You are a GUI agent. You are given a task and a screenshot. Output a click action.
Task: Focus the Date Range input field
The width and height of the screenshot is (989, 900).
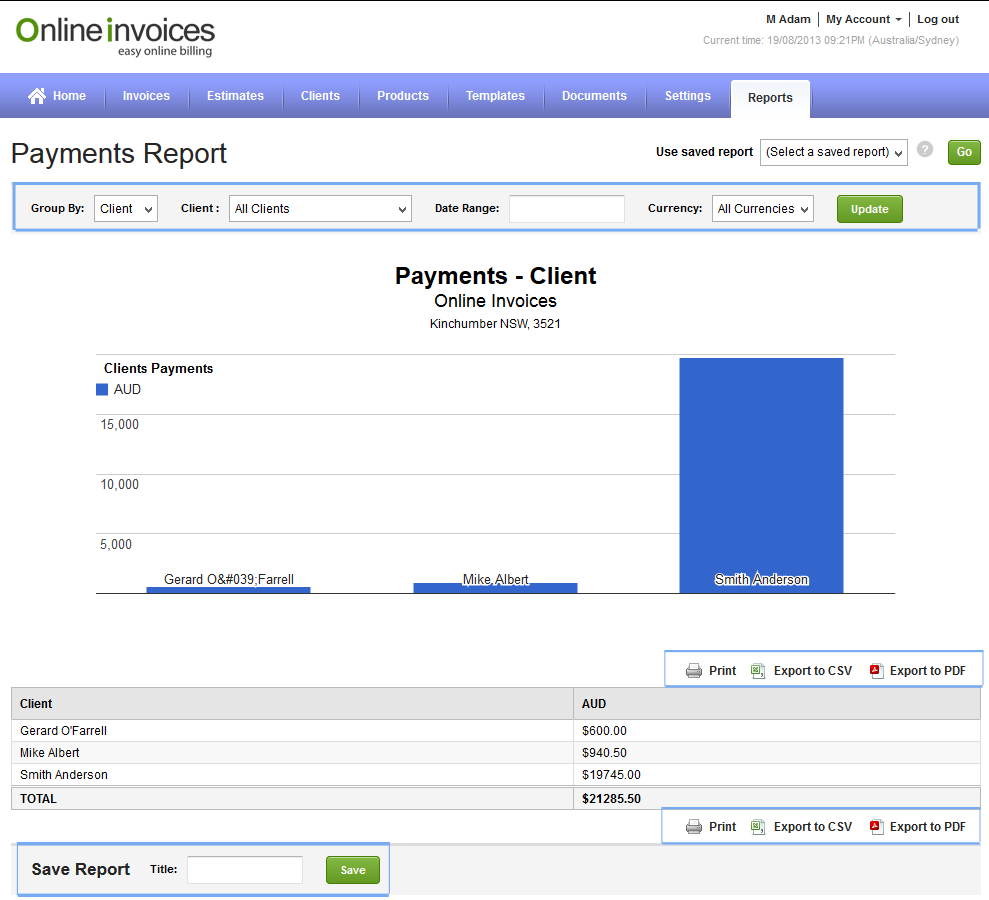tap(566, 209)
